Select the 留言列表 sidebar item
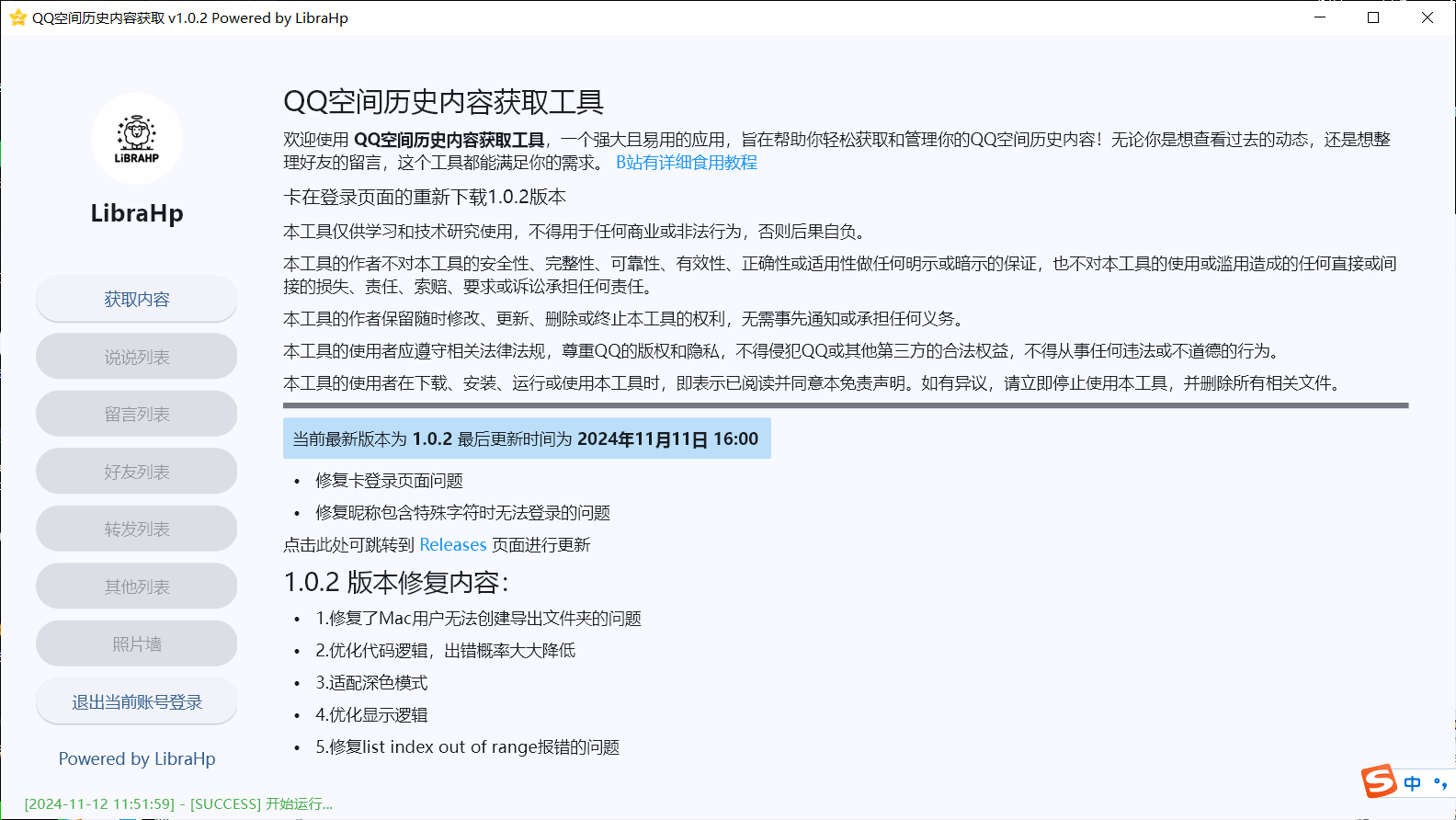1456x820 pixels. click(x=137, y=414)
